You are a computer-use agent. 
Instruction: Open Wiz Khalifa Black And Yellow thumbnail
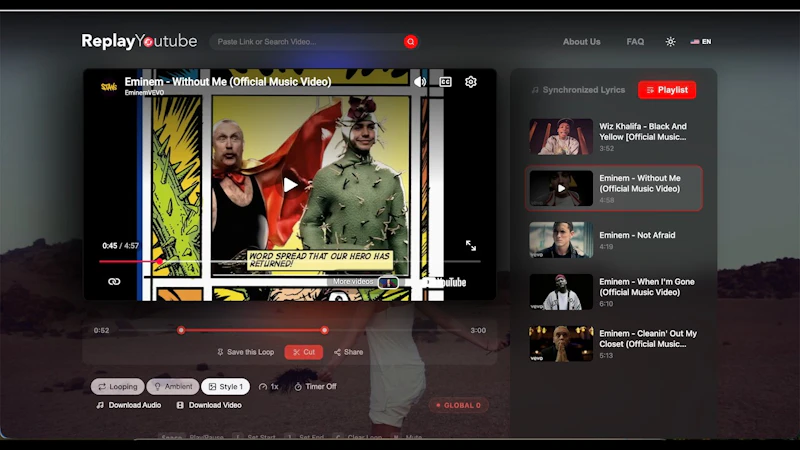tap(561, 137)
